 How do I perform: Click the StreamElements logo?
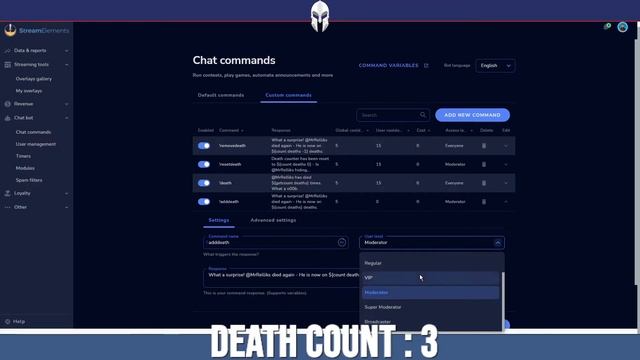(x=36, y=30)
